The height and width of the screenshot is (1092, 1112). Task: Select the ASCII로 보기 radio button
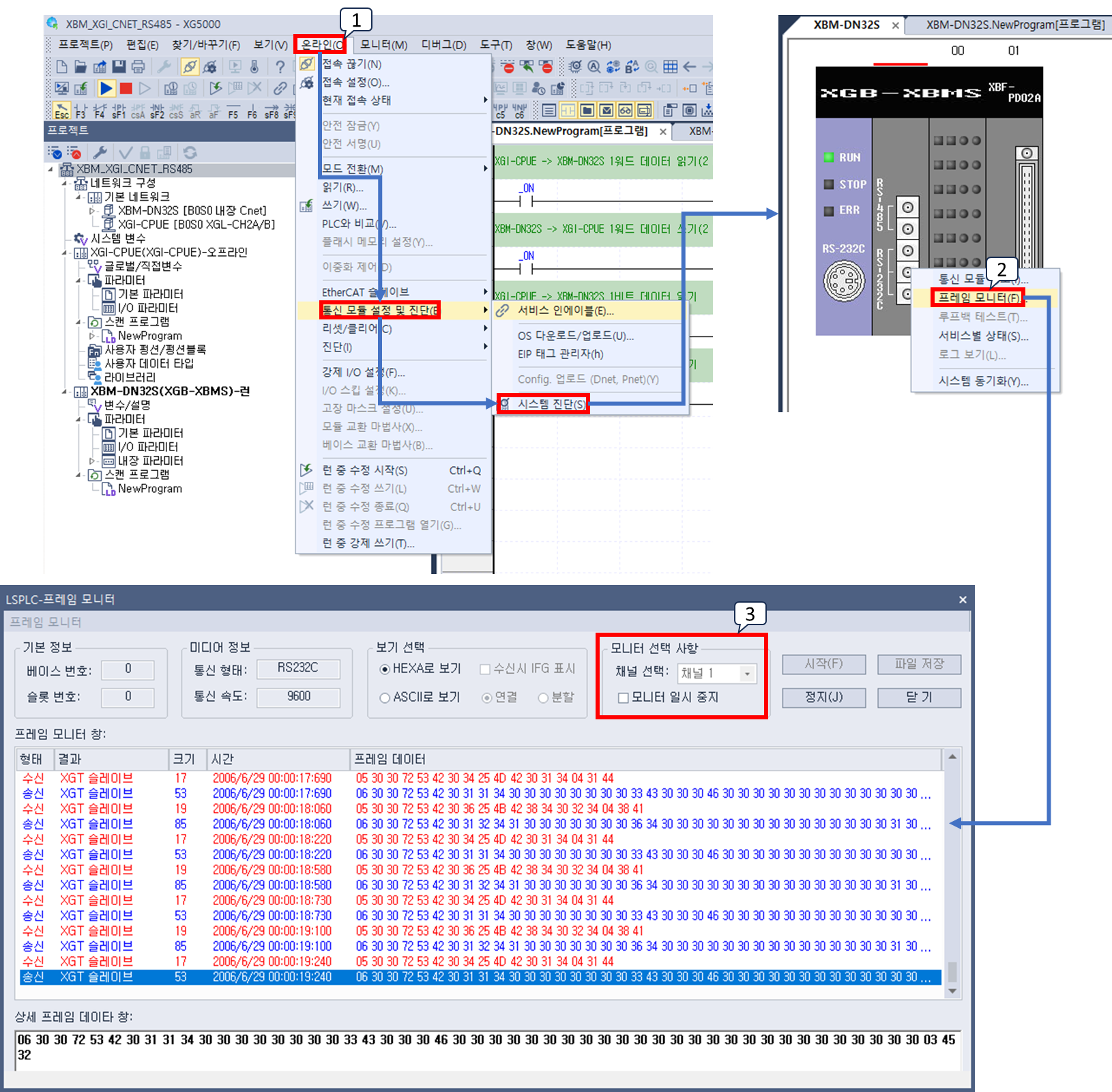[x=385, y=697]
